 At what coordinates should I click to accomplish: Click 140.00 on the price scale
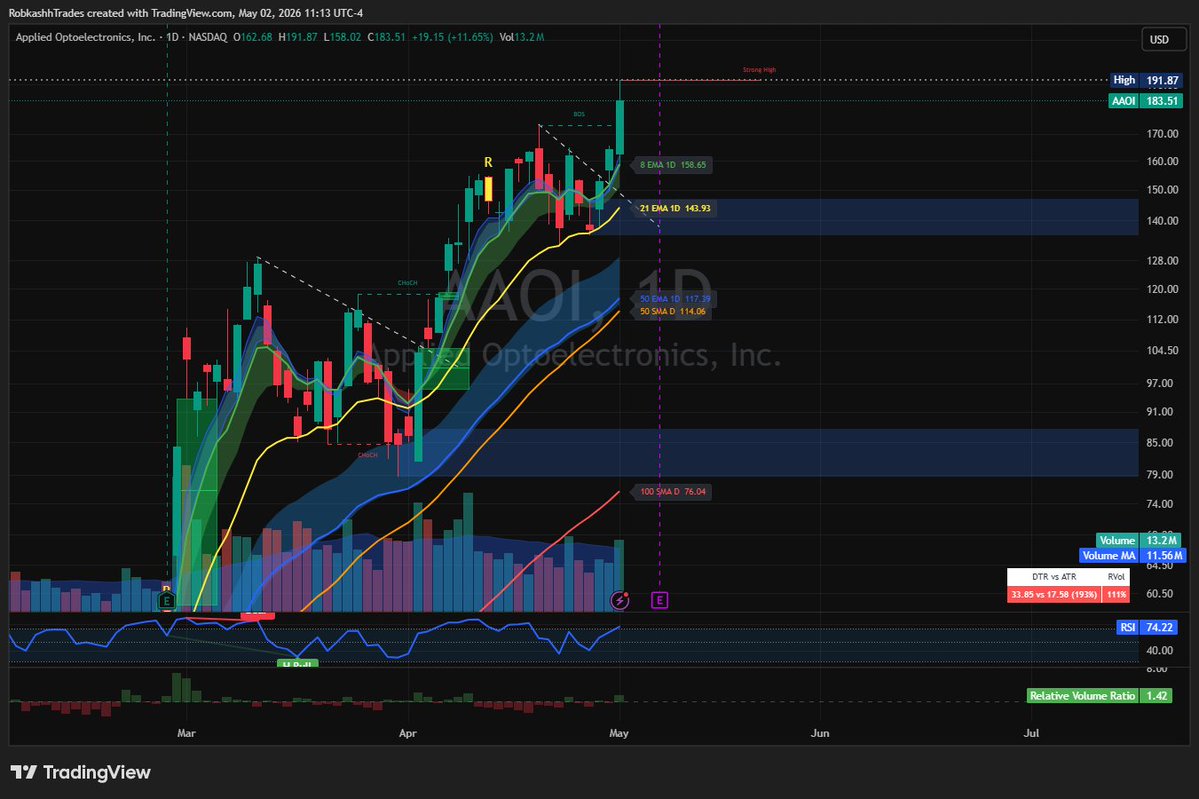[1162, 221]
